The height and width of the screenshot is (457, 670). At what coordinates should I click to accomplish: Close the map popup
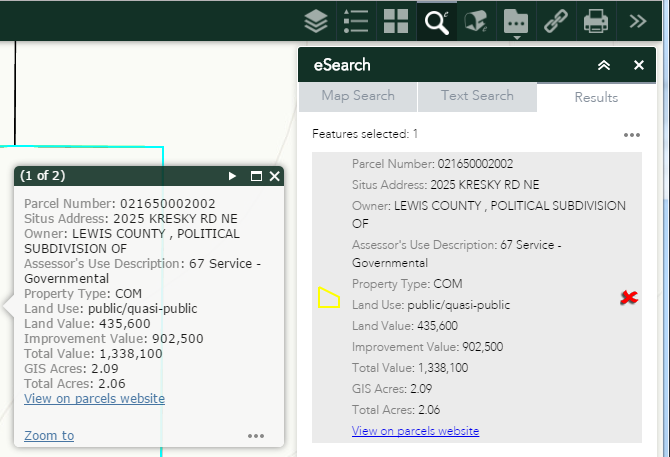click(275, 176)
